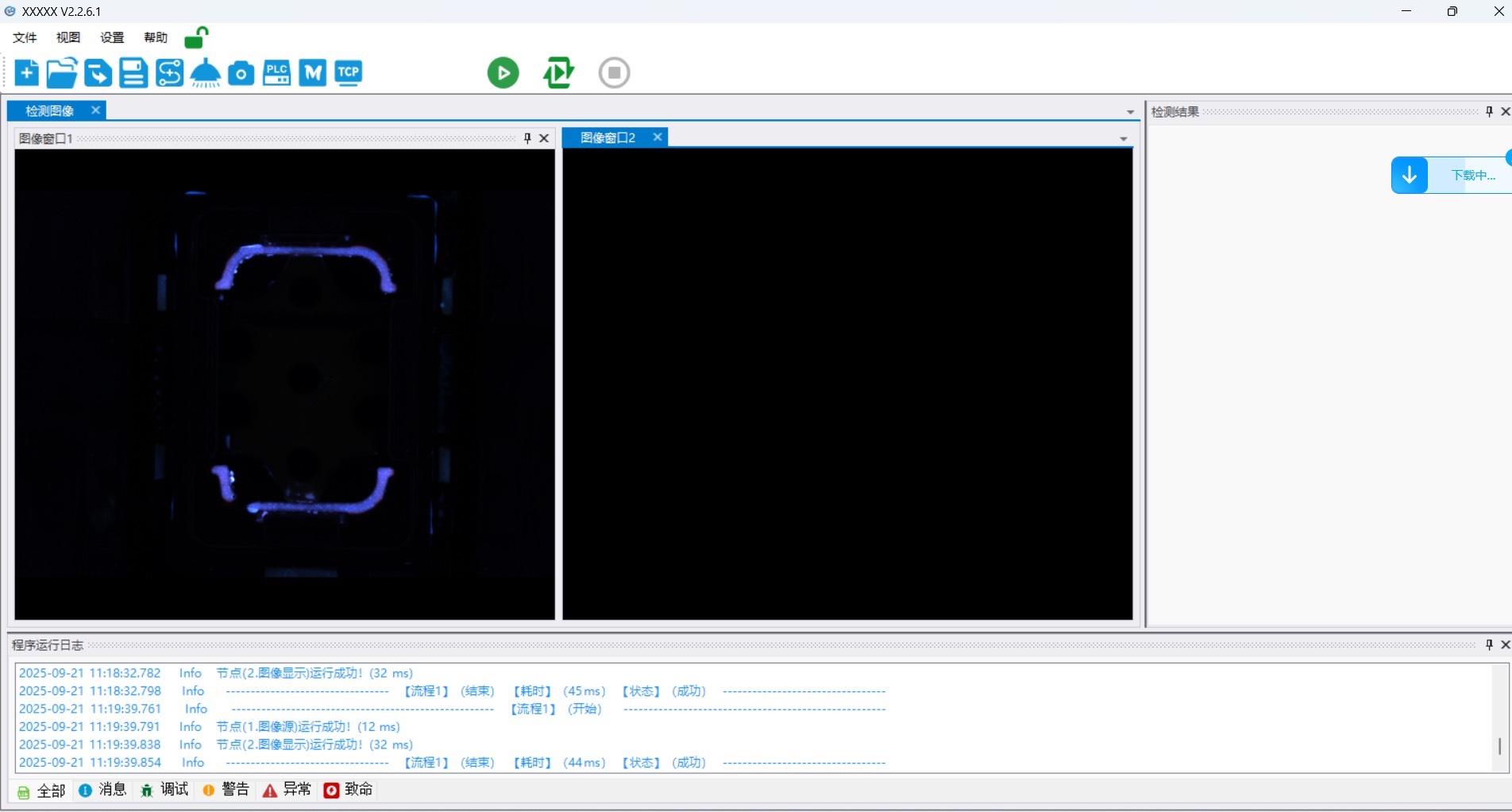Click the green run play button
Screen dimensions: 1512x812
(503, 73)
